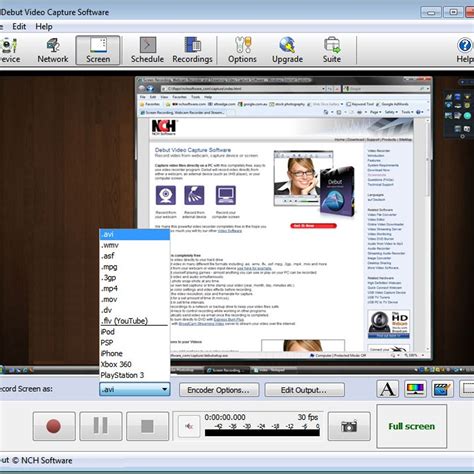The height and width of the screenshot is (474, 474).
Task: Open the Options toolbar icon
Action: 242,50
